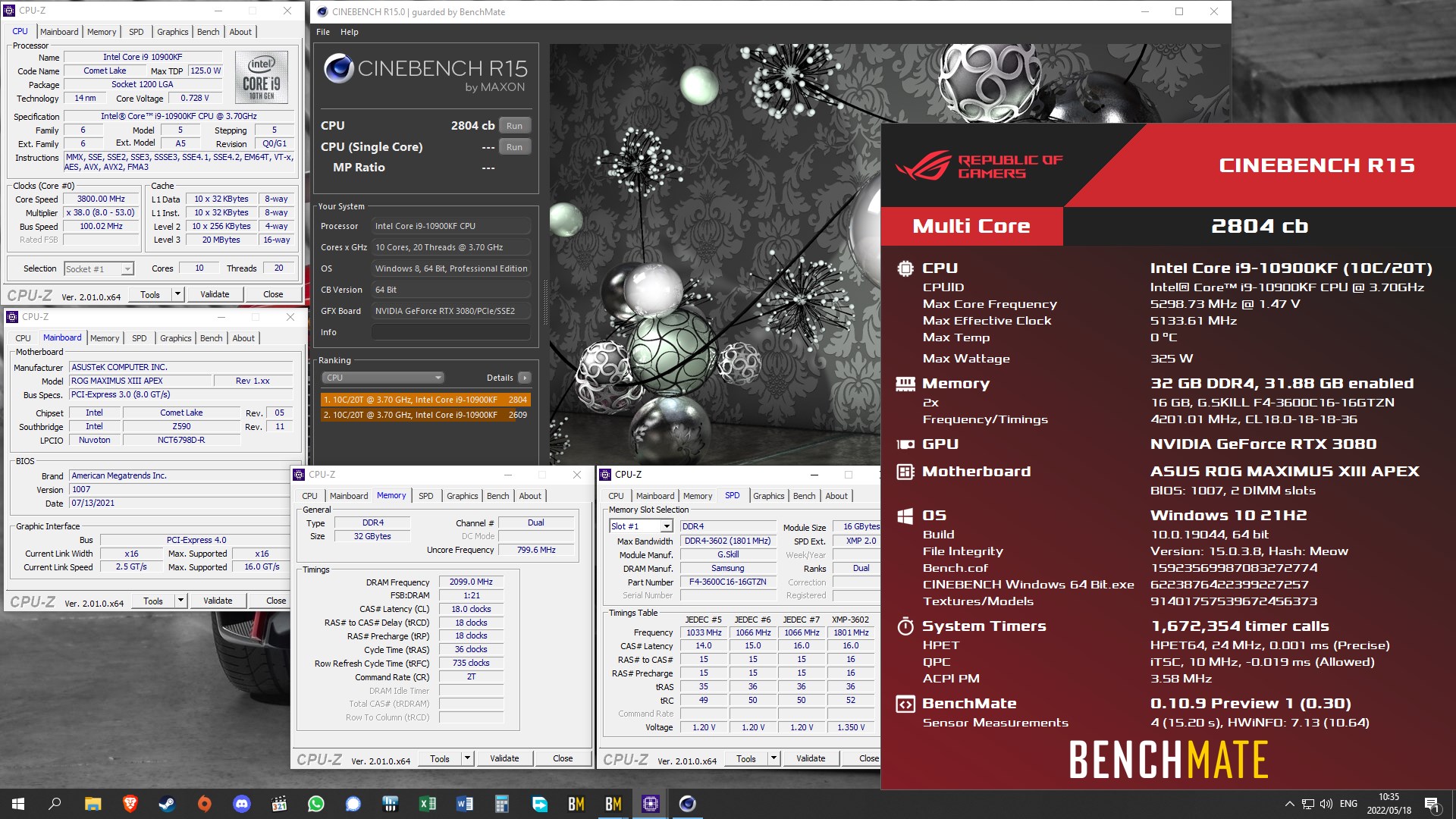The image size is (1456, 819).
Task: Click the Motherboard icon in BenchMate panel
Action: pos(905,472)
